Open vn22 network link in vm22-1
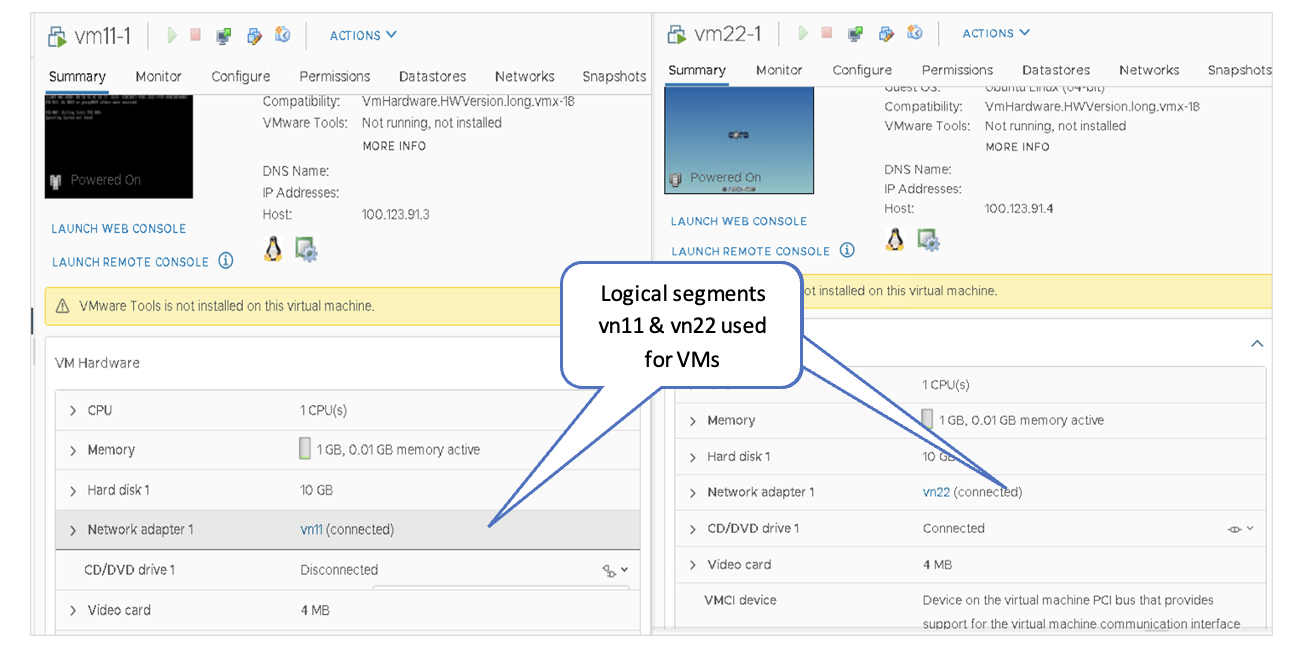 pos(936,492)
